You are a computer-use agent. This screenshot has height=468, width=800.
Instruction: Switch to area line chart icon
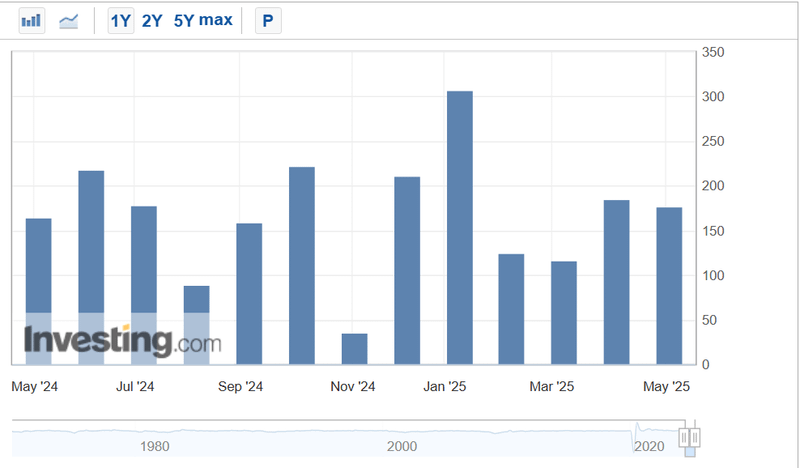coord(68,21)
